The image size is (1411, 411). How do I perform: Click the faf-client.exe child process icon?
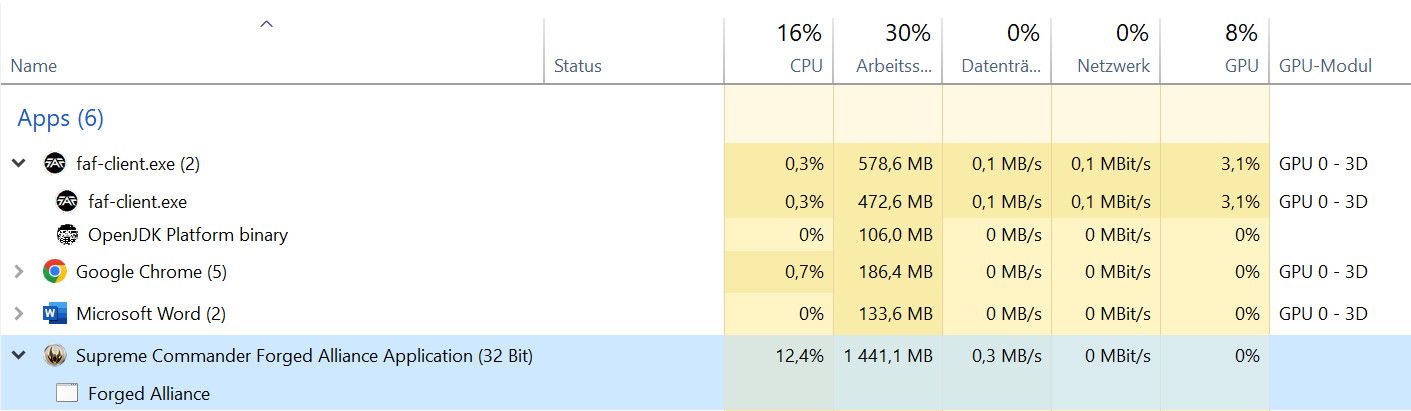tap(67, 201)
